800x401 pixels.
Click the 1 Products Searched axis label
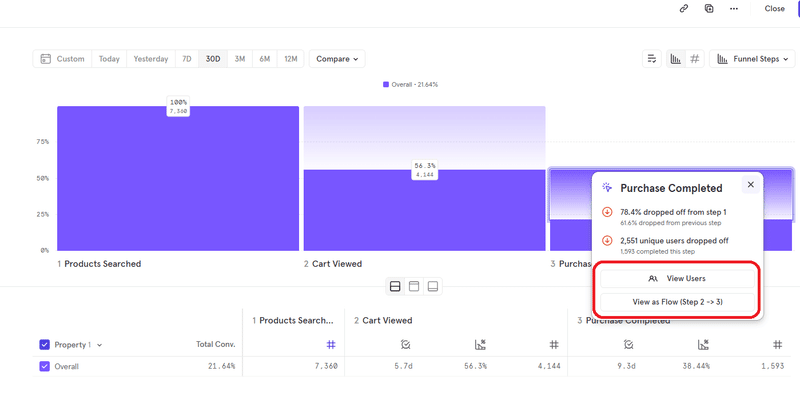click(x=99, y=264)
